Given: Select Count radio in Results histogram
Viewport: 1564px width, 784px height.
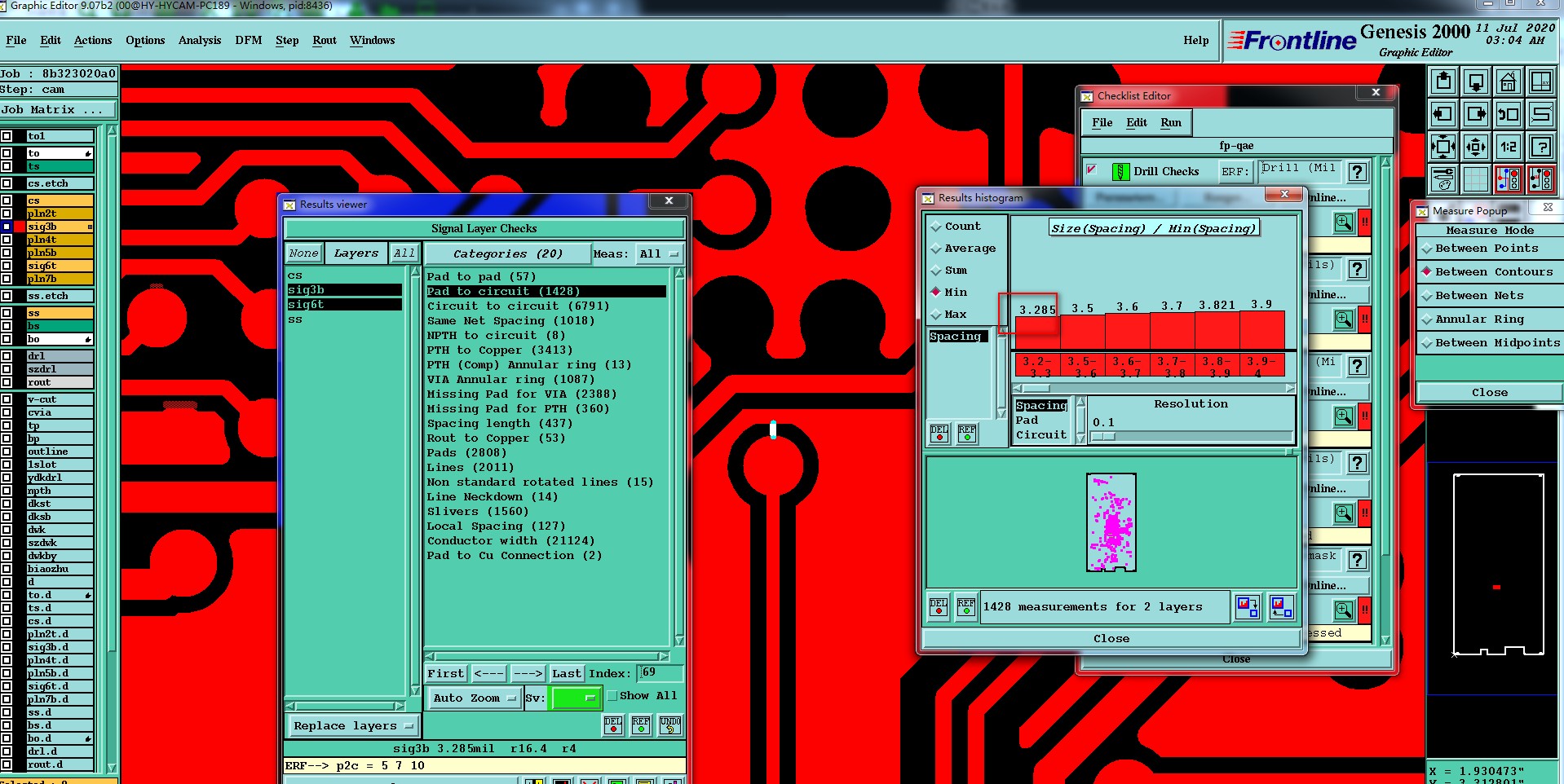Looking at the screenshot, I should (x=936, y=227).
